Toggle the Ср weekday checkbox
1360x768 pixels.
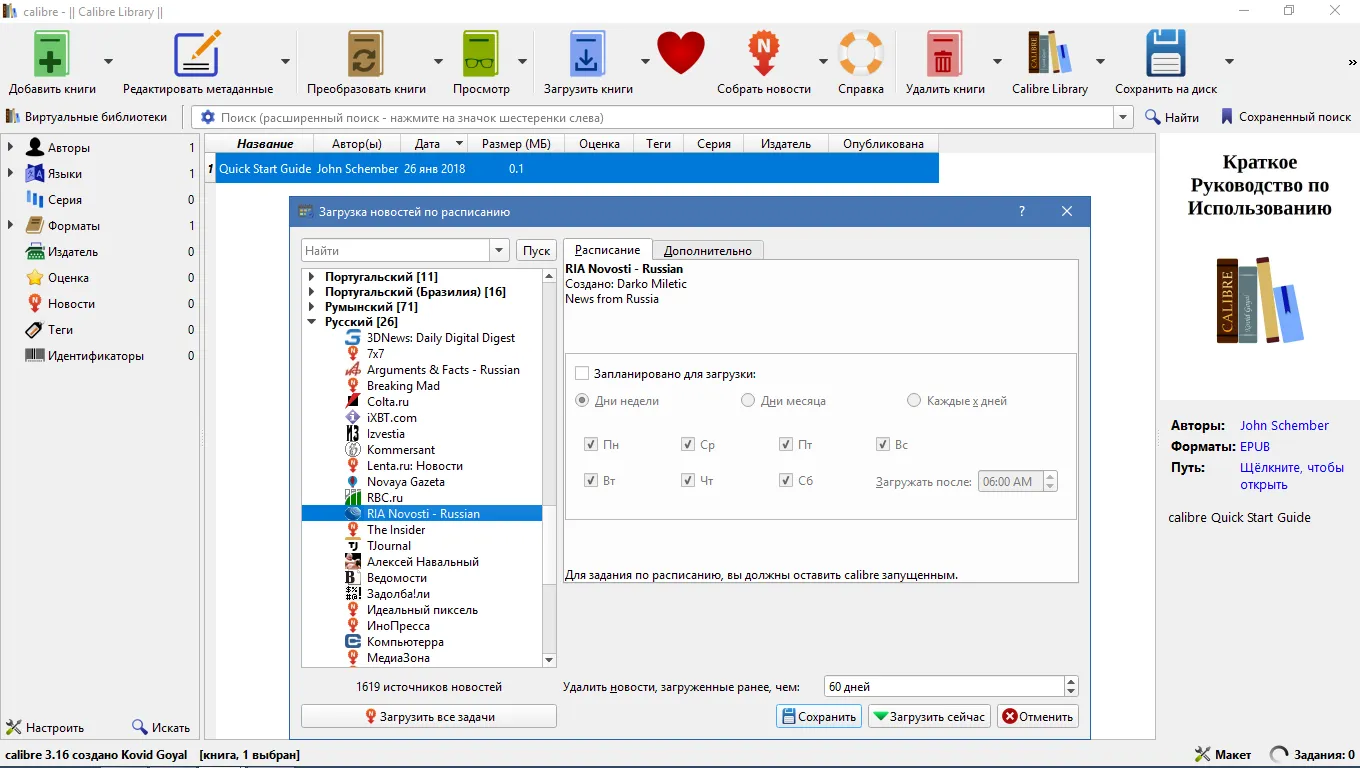pos(688,445)
